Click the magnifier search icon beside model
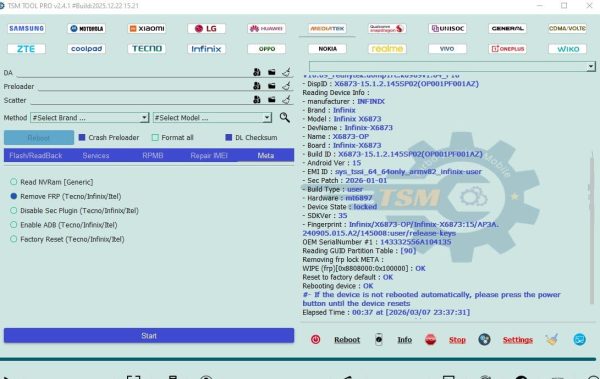The image size is (600, 379). point(284,118)
